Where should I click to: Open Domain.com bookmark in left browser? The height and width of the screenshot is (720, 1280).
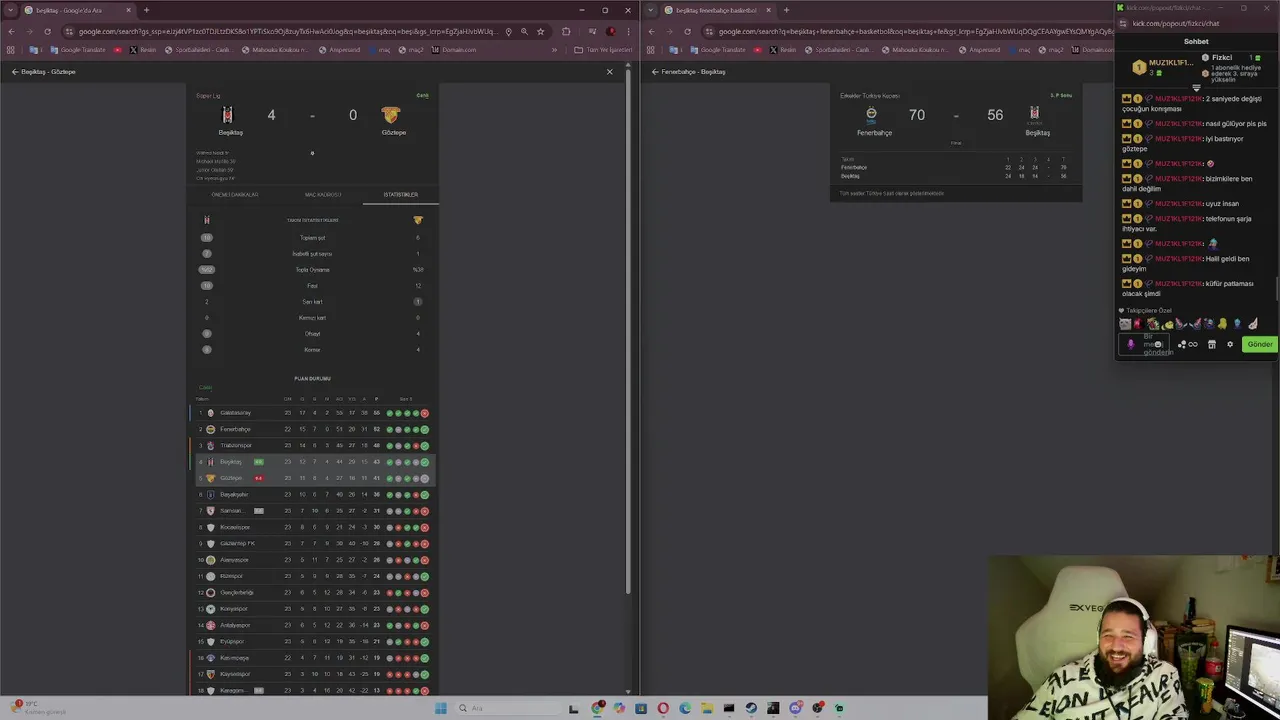(x=454, y=50)
